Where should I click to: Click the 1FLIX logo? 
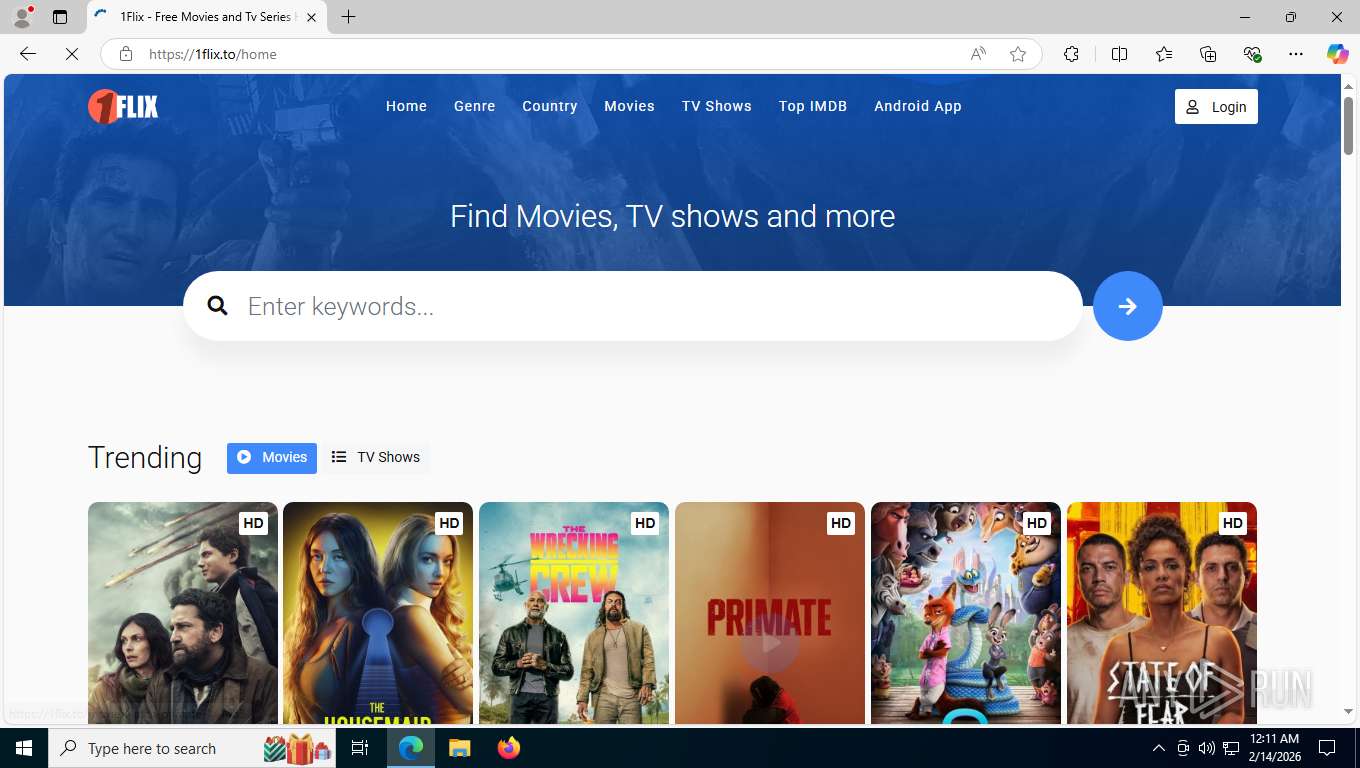(123, 106)
